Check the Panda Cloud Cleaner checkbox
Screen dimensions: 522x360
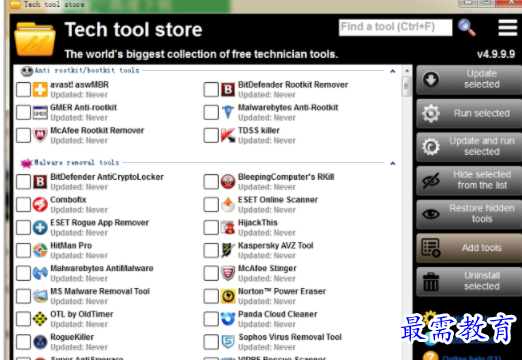point(211,319)
